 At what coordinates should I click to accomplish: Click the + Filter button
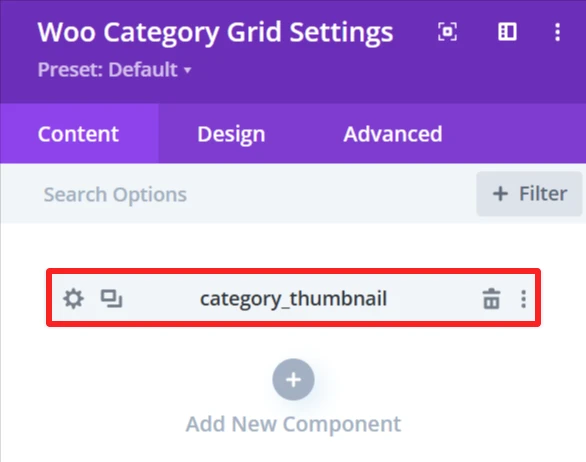[529, 194]
